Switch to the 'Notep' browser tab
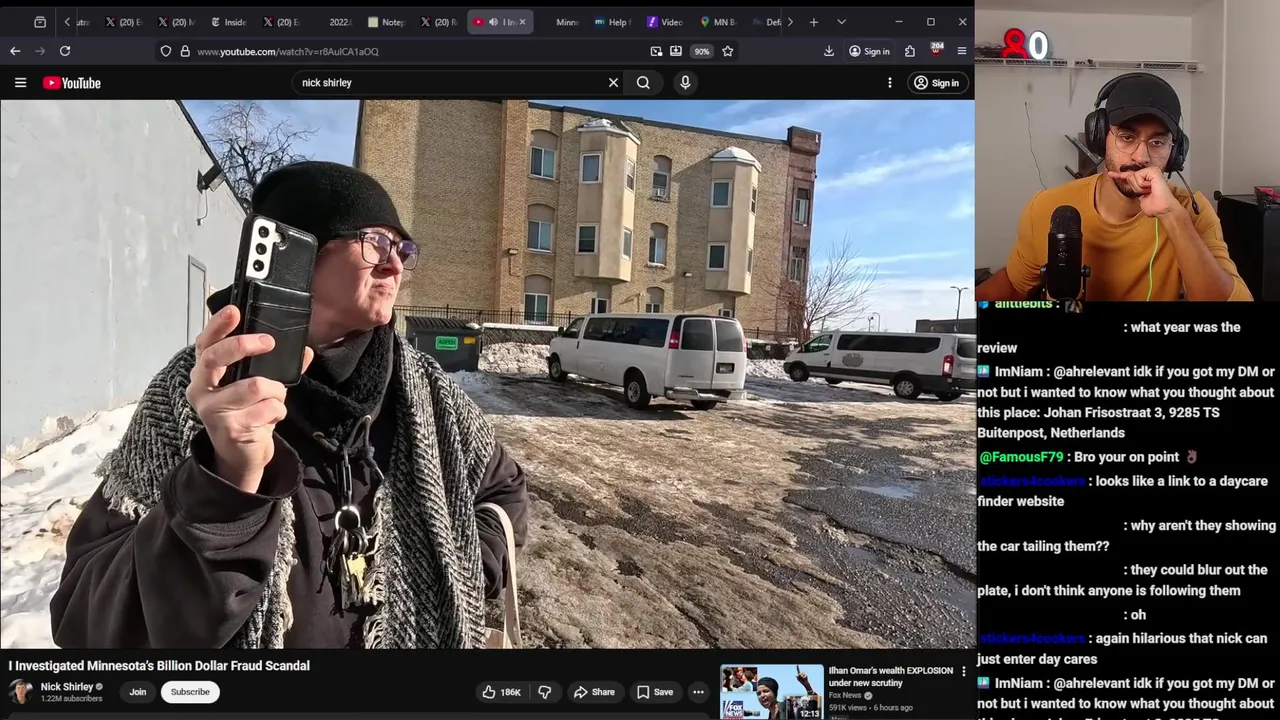 [x=386, y=22]
